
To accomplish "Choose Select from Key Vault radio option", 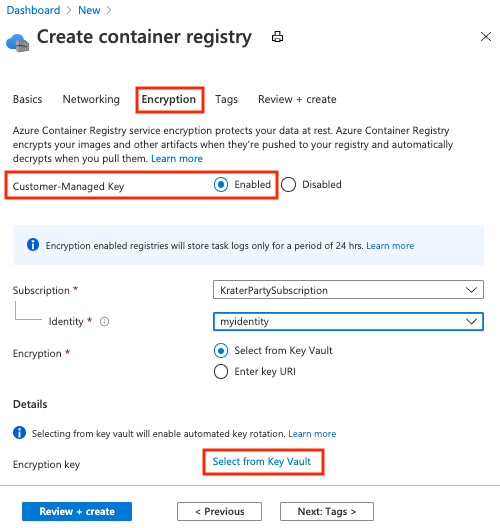I will click(x=221, y=351).
